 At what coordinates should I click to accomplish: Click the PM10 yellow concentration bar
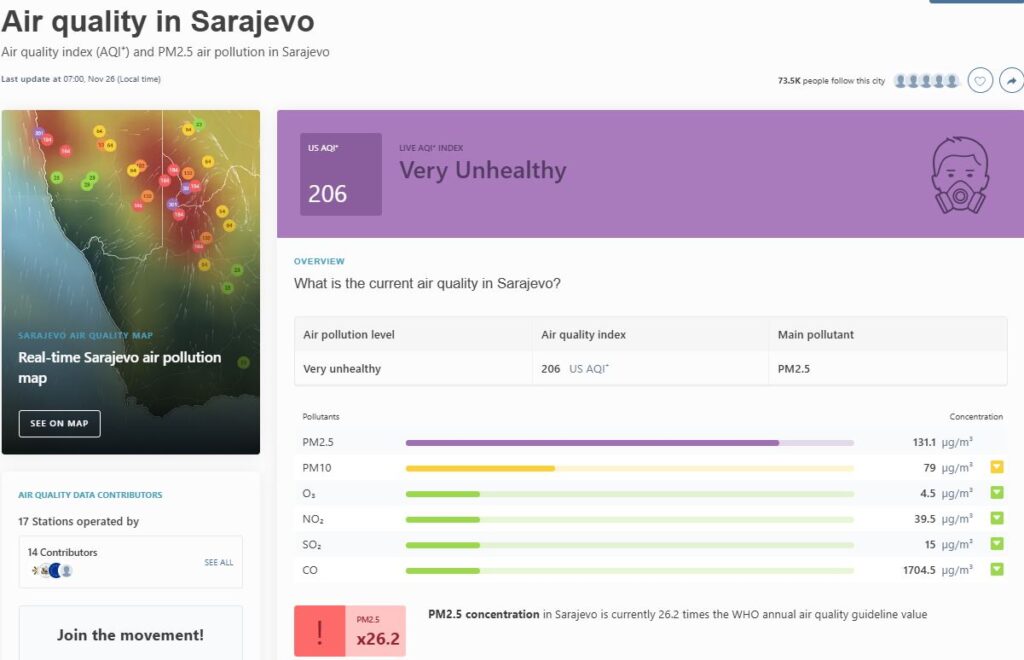[x=480, y=468]
